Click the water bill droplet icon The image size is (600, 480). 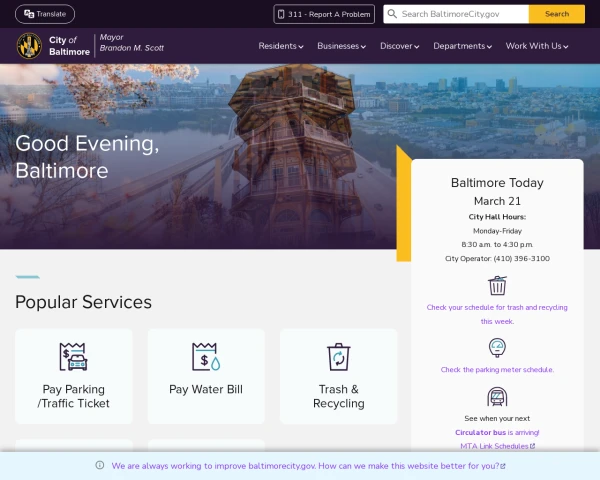click(206, 357)
